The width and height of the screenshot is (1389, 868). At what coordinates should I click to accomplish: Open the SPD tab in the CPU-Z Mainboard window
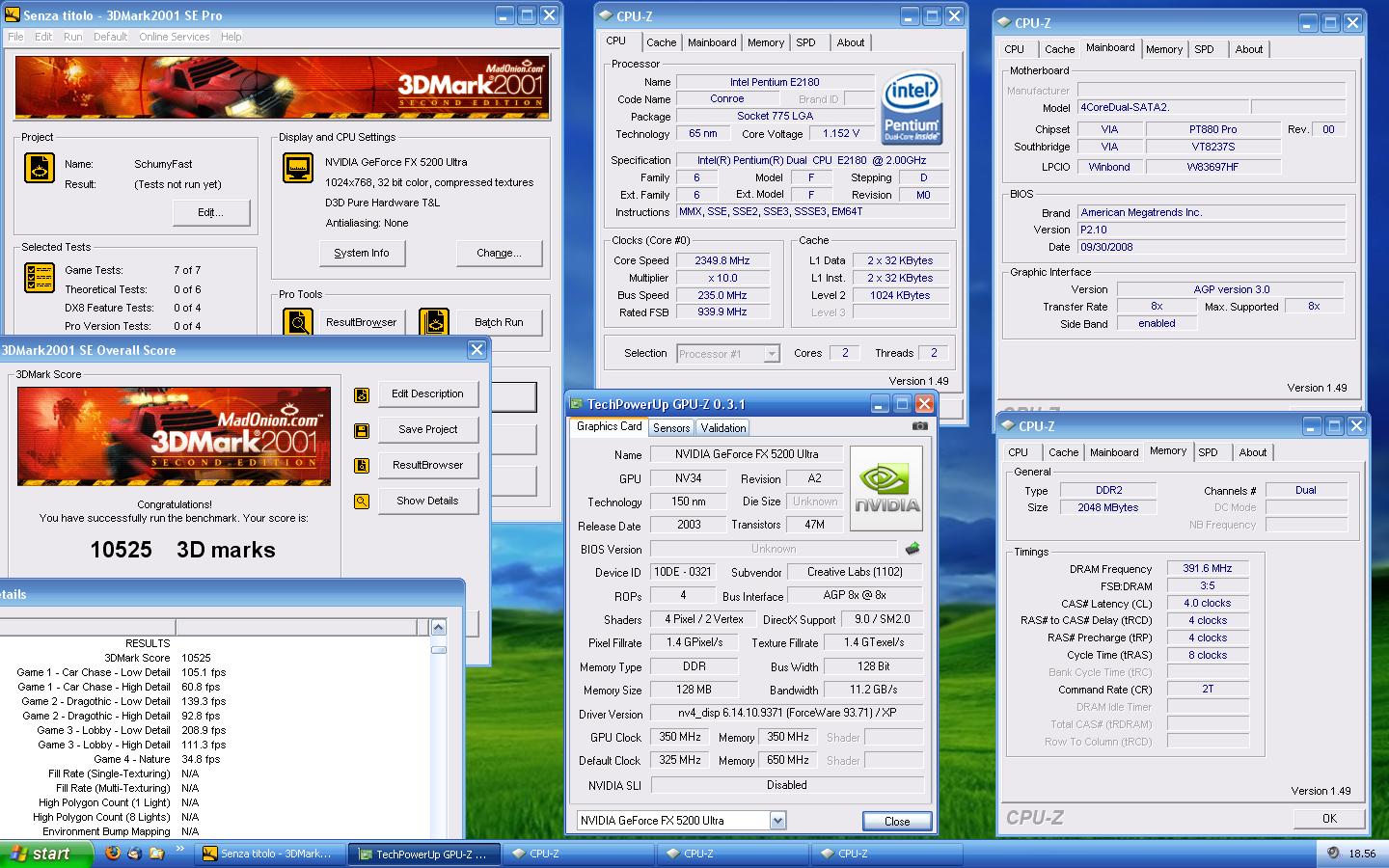(x=1205, y=49)
